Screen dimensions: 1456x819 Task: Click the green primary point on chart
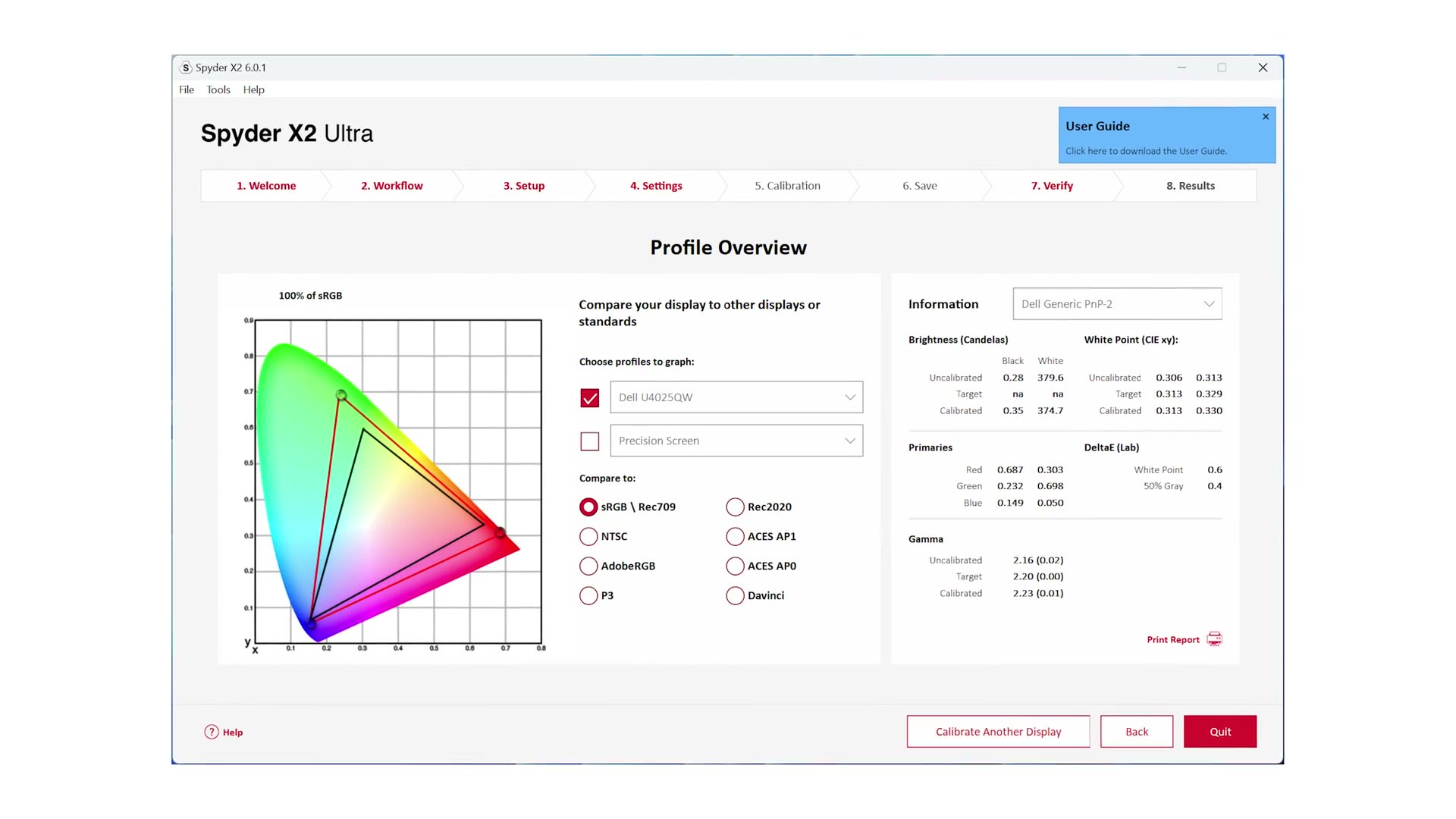tap(341, 395)
